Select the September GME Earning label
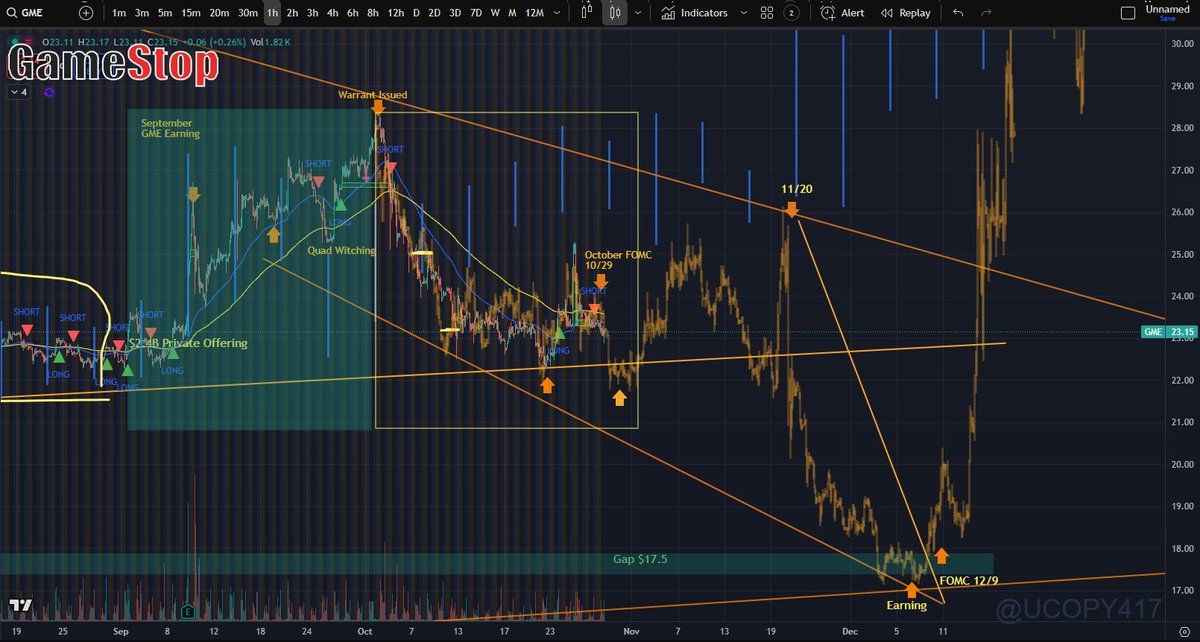This screenshot has width=1200, height=642. coord(170,127)
